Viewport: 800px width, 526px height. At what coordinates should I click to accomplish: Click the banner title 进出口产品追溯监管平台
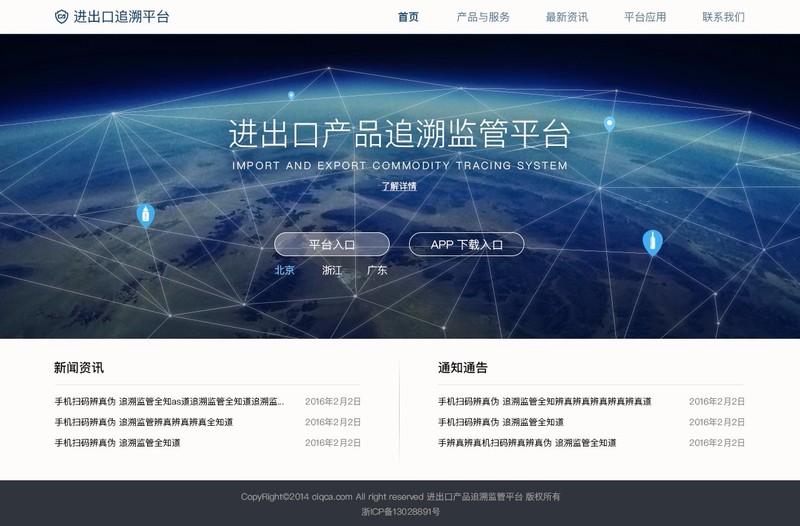tap(399, 134)
